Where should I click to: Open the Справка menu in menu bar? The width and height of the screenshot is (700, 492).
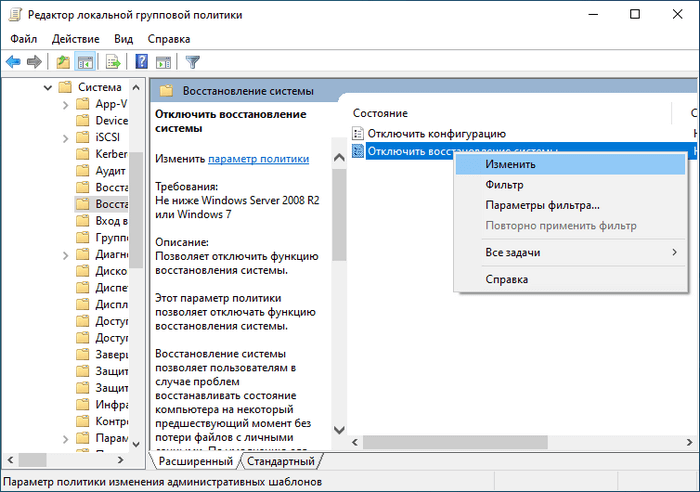click(169, 39)
